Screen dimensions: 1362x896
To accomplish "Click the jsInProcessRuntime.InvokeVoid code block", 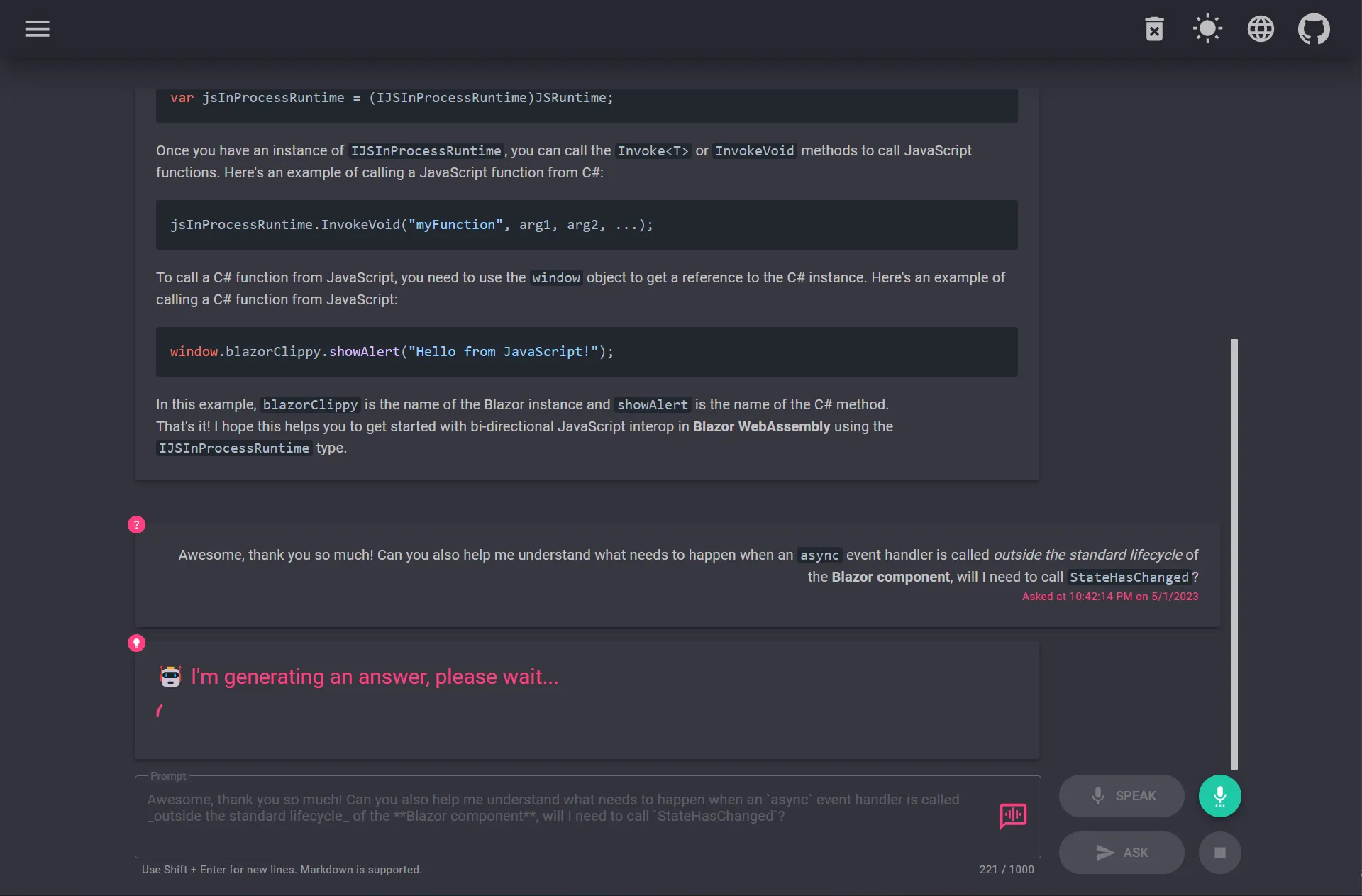I will click(587, 225).
